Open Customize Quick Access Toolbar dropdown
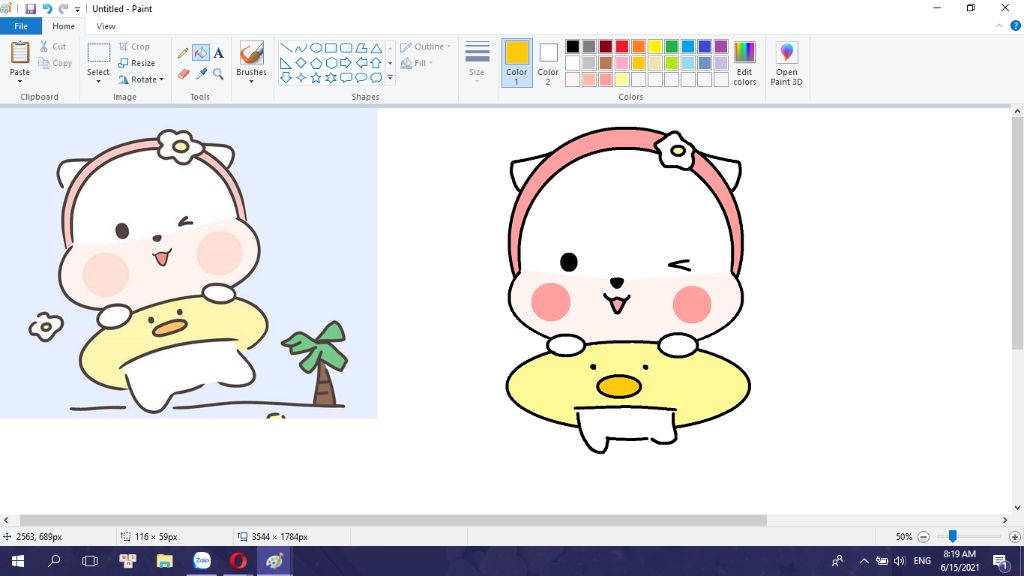Screen dimensions: 1024x576 tap(78, 9)
